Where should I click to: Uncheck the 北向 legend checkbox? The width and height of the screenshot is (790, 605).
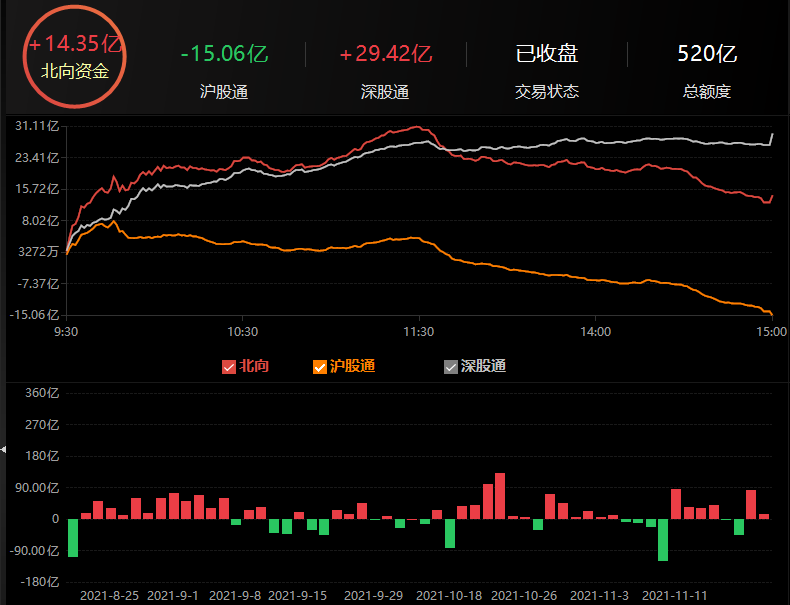click(x=228, y=367)
